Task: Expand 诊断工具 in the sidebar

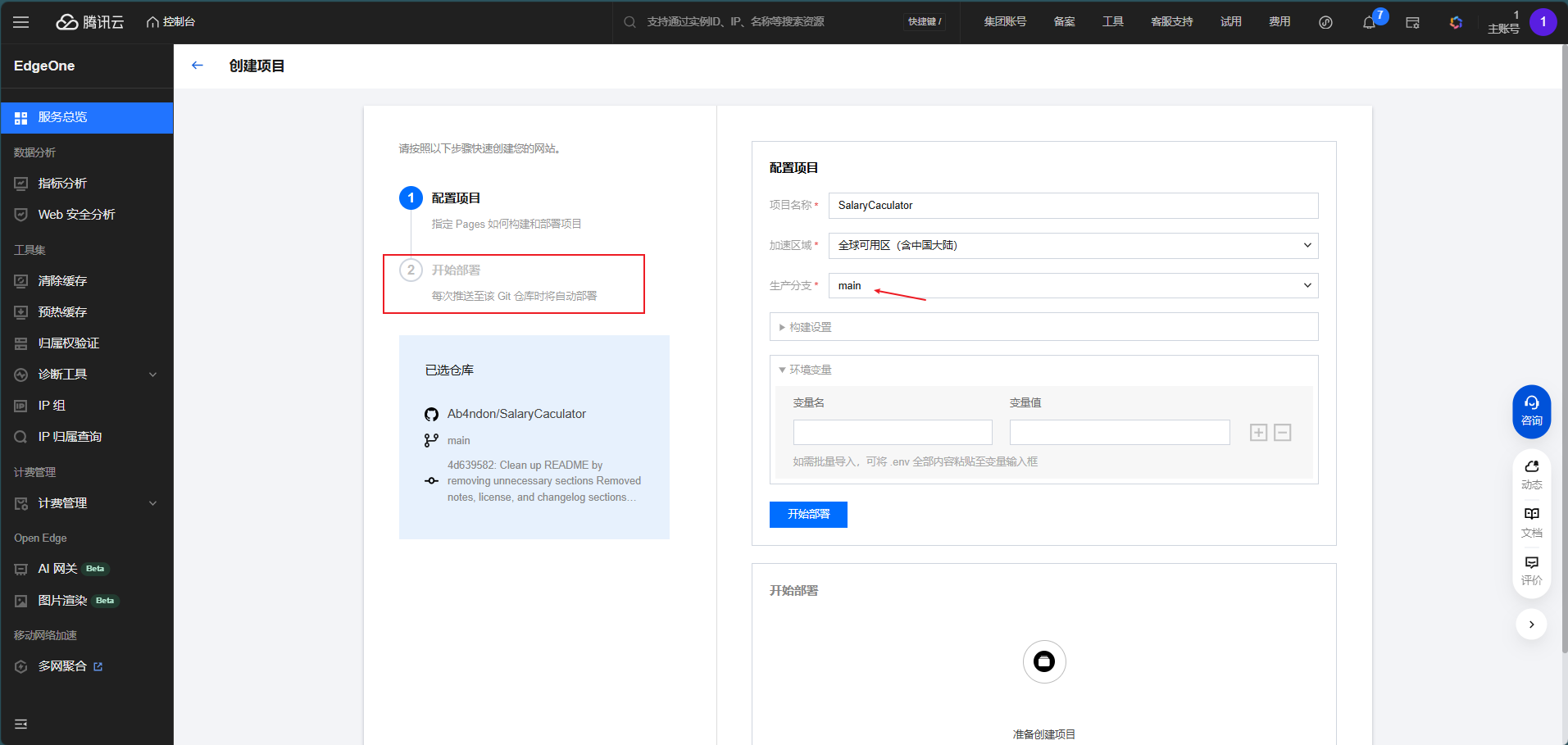Action: tap(86, 375)
